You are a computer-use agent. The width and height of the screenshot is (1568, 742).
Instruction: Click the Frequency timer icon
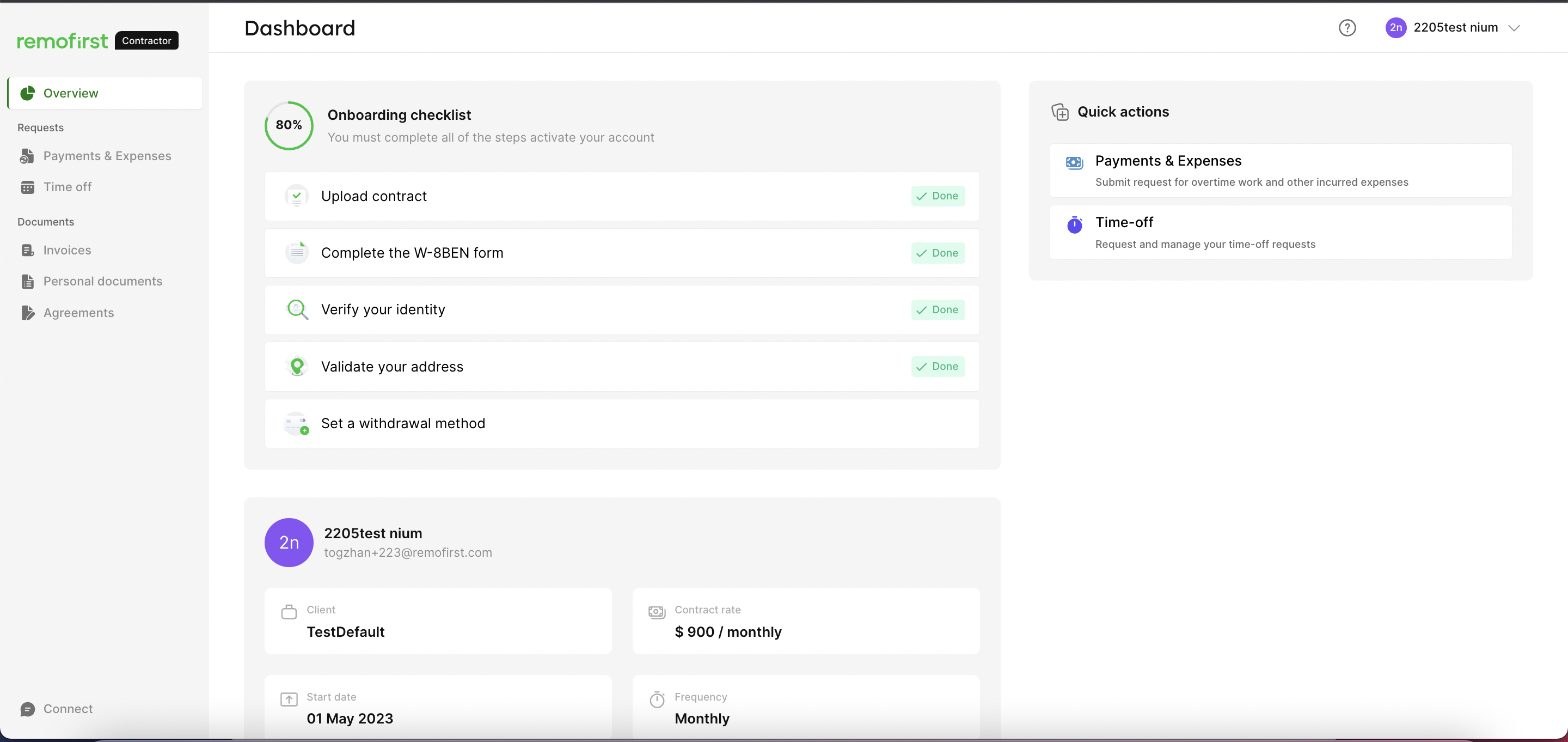pyautogui.click(x=657, y=700)
